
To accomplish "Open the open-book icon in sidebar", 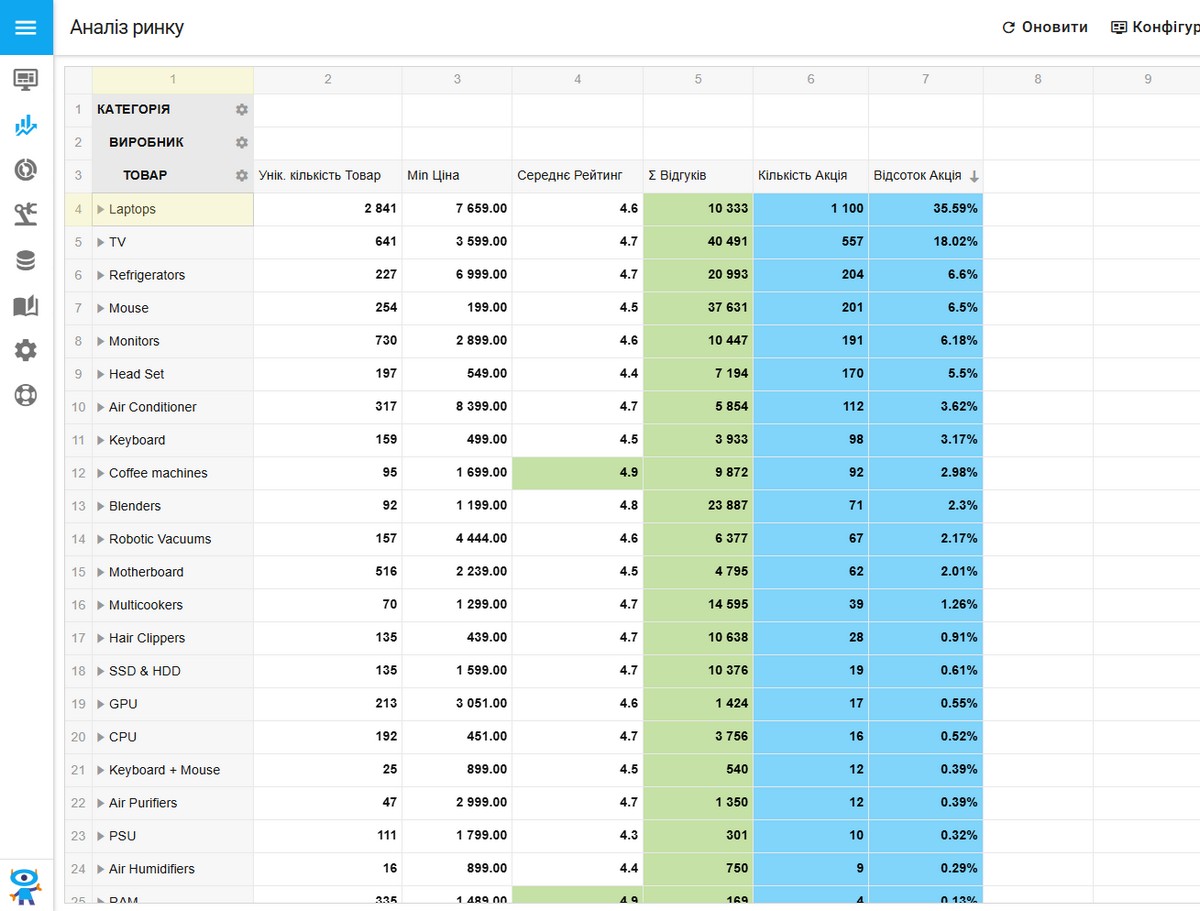I will (x=26, y=306).
